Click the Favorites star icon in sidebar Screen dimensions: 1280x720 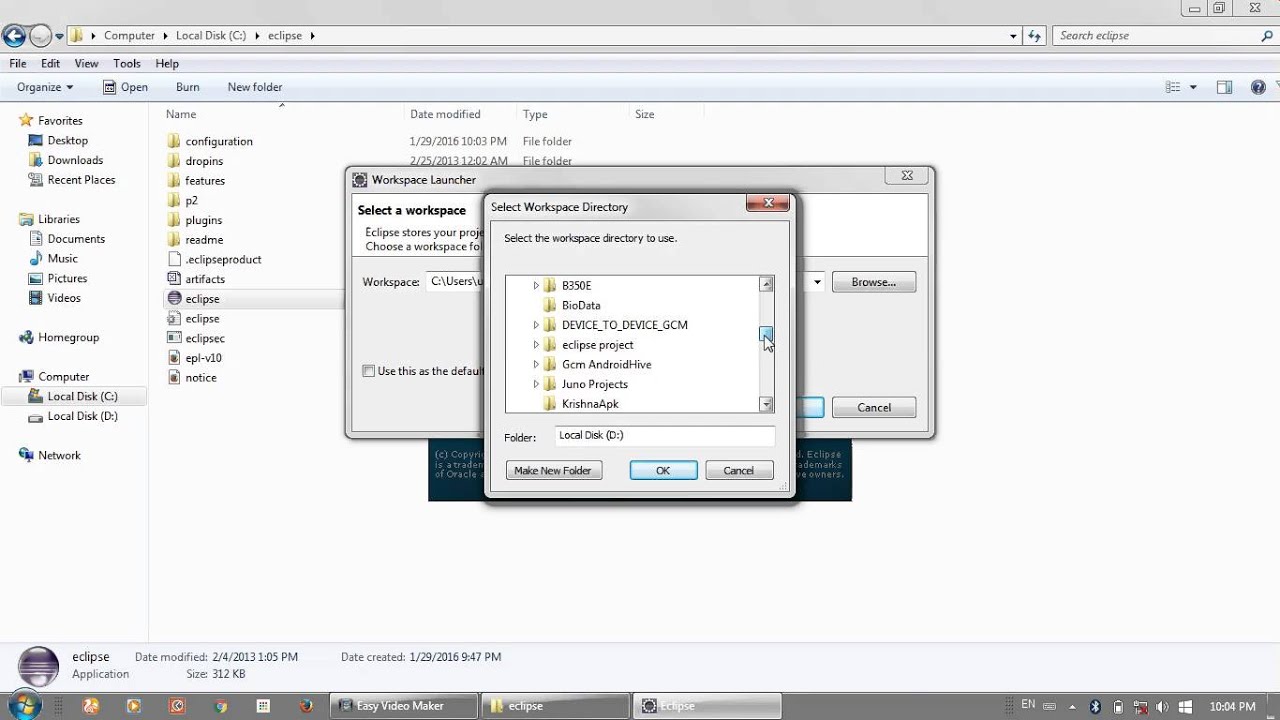click(x=26, y=121)
